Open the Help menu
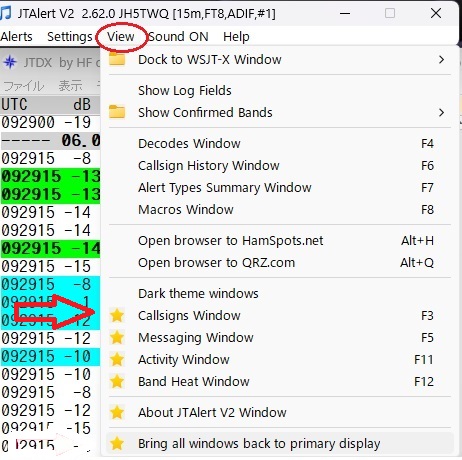Image resolution: width=462 pixels, height=460 pixels. [236, 36]
